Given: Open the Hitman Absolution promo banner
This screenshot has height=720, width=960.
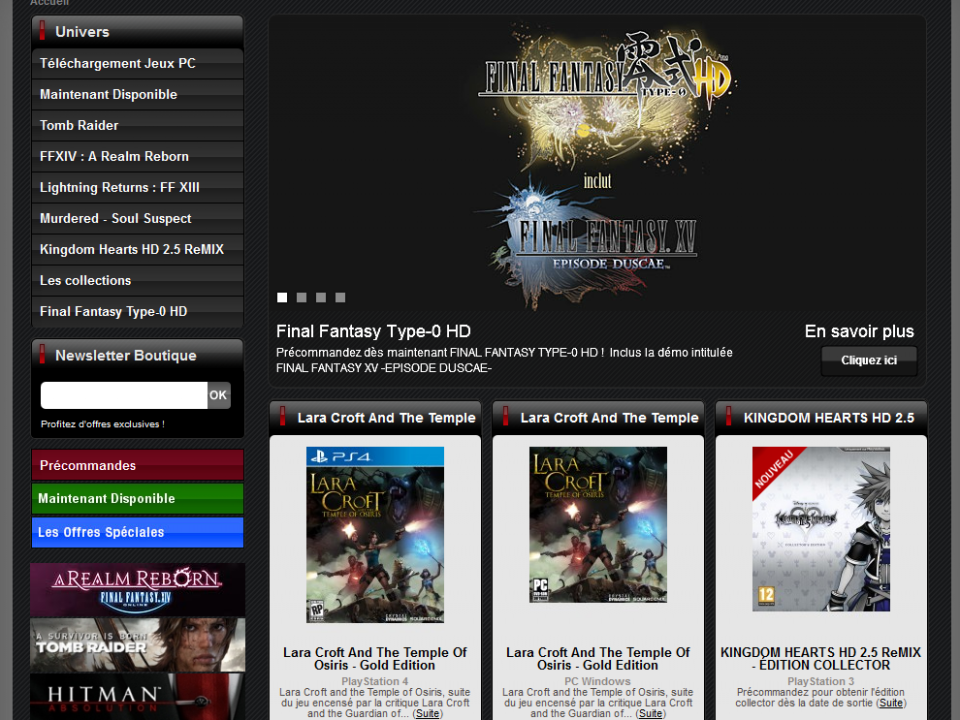Looking at the screenshot, I should [x=137, y=697].
